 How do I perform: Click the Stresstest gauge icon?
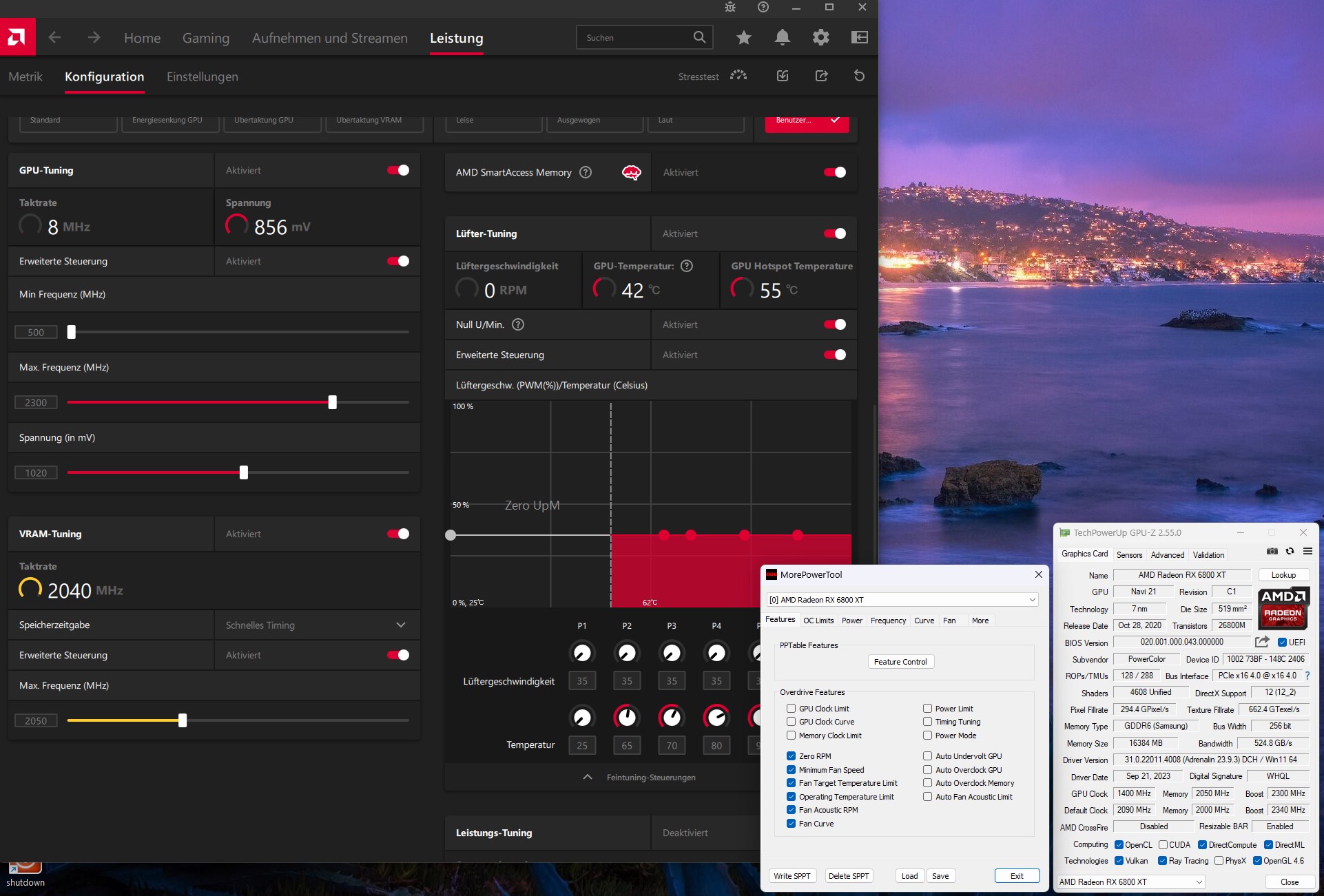pyautogui.click(x=738, y=76)
